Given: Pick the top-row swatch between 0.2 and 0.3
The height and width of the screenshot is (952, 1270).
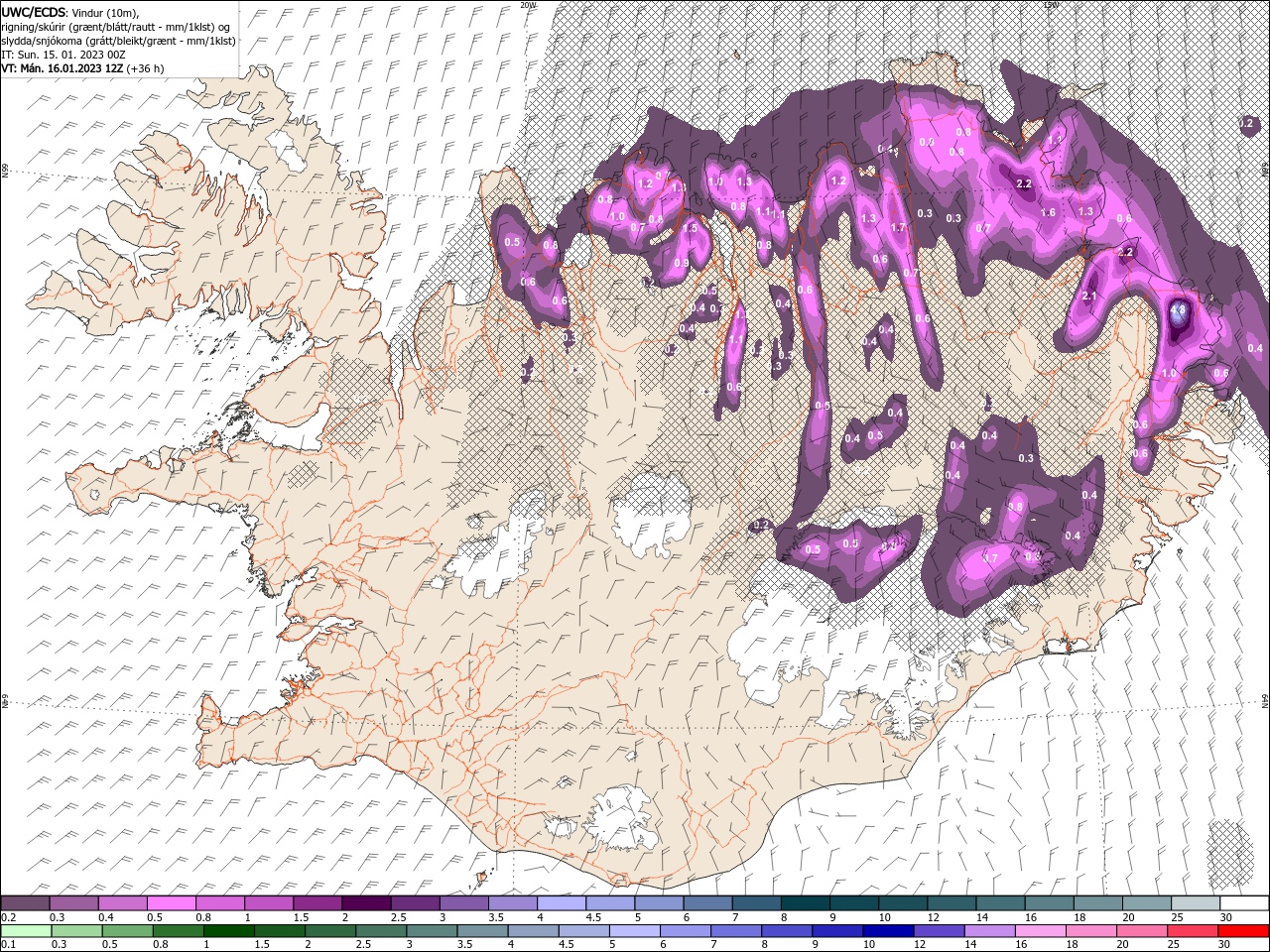Looking at the screenshot, I should pos(25,902).
